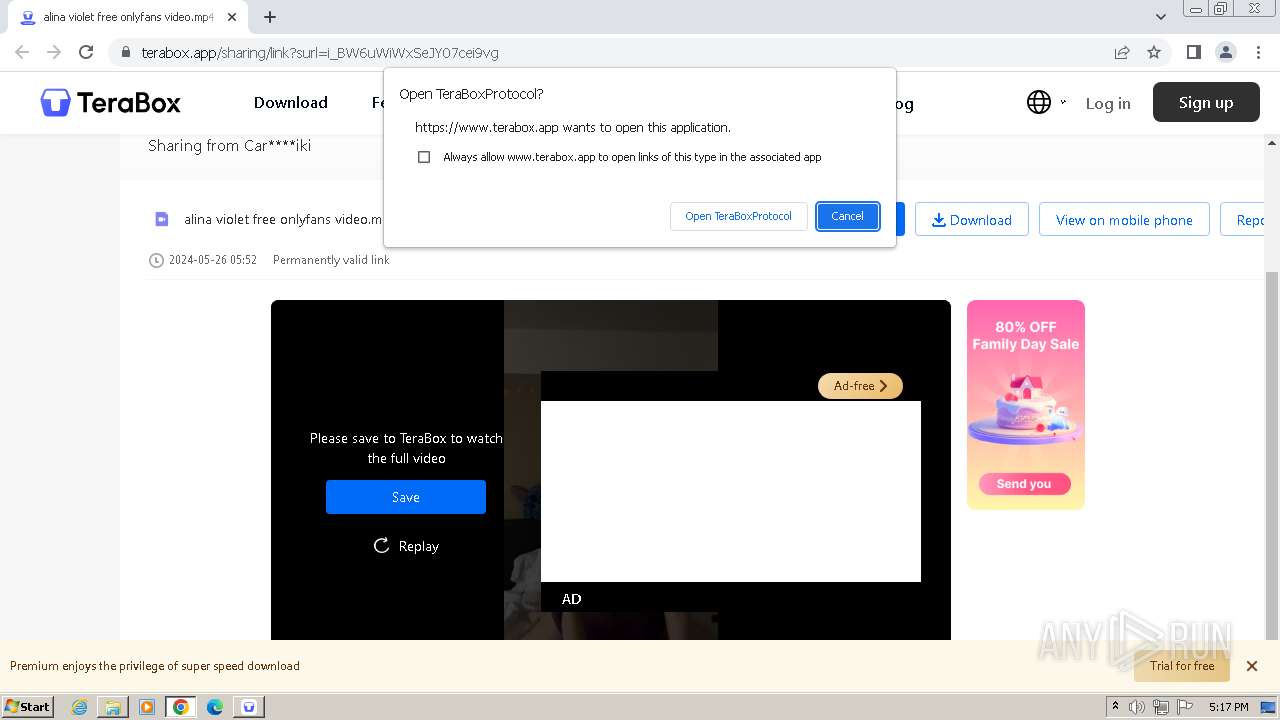The width and height of the screenshot is (1280, 720).
Task: Open Microsoft Edge from taskbar
Action: [x=215, y=707]
